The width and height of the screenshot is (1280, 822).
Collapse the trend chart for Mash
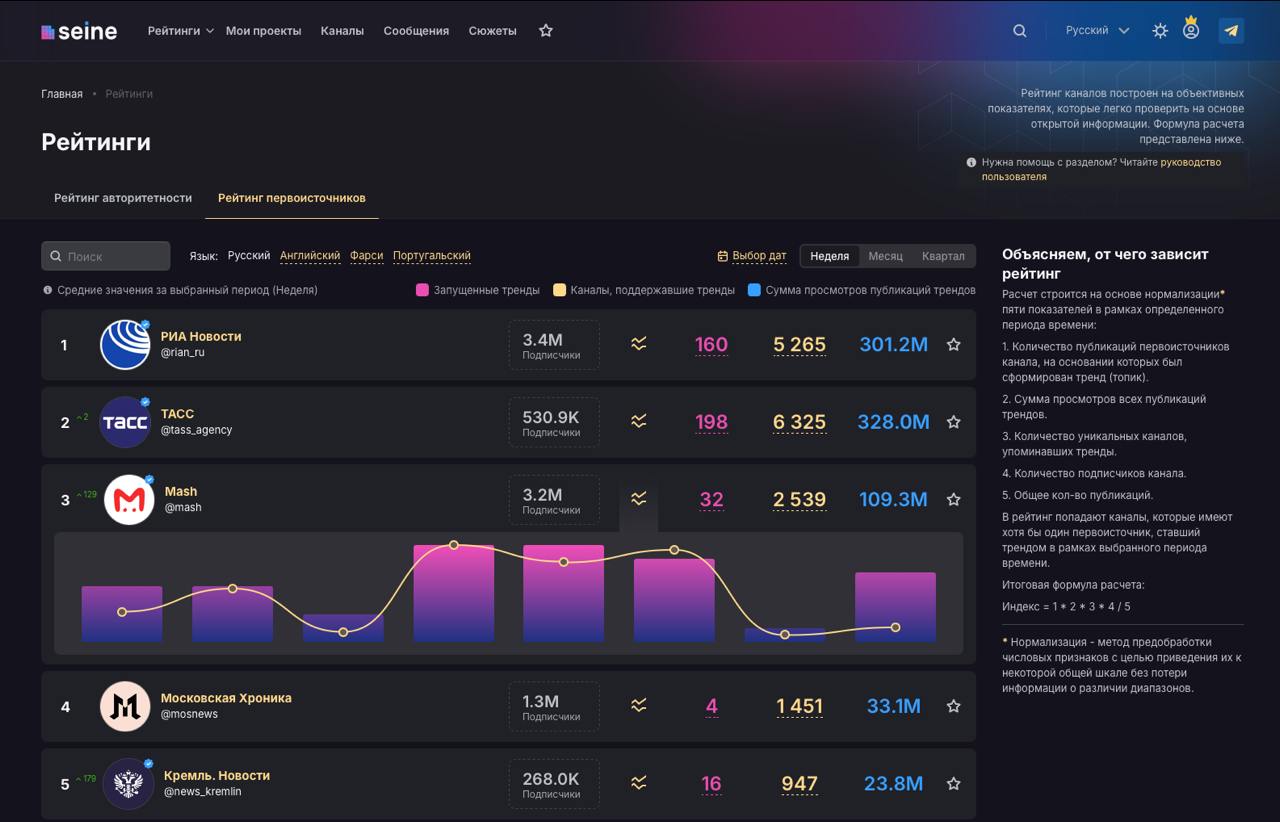tap(639, 499)
